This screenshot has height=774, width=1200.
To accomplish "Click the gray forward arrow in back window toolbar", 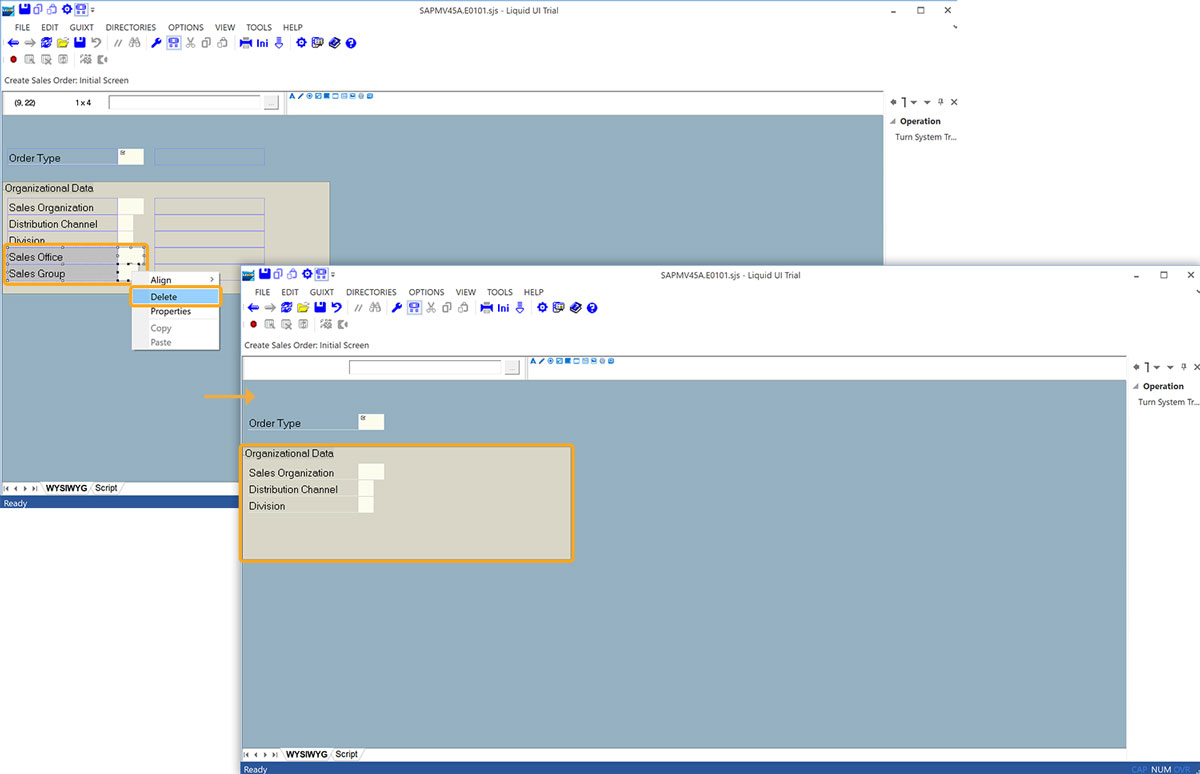I will [x=30, y=43].
